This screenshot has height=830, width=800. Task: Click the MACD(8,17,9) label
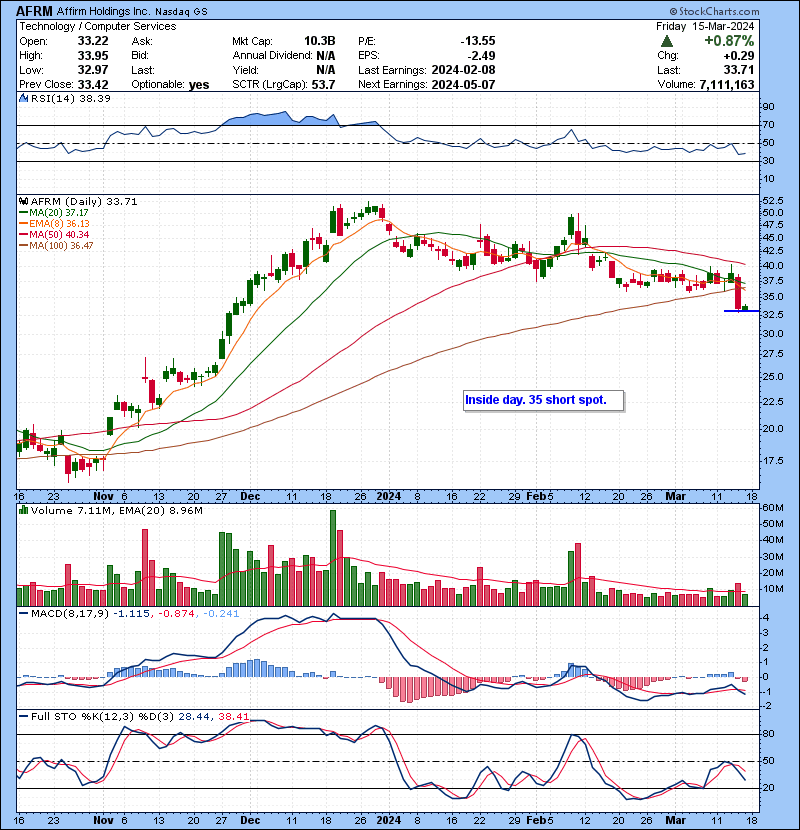coord(70,614)
